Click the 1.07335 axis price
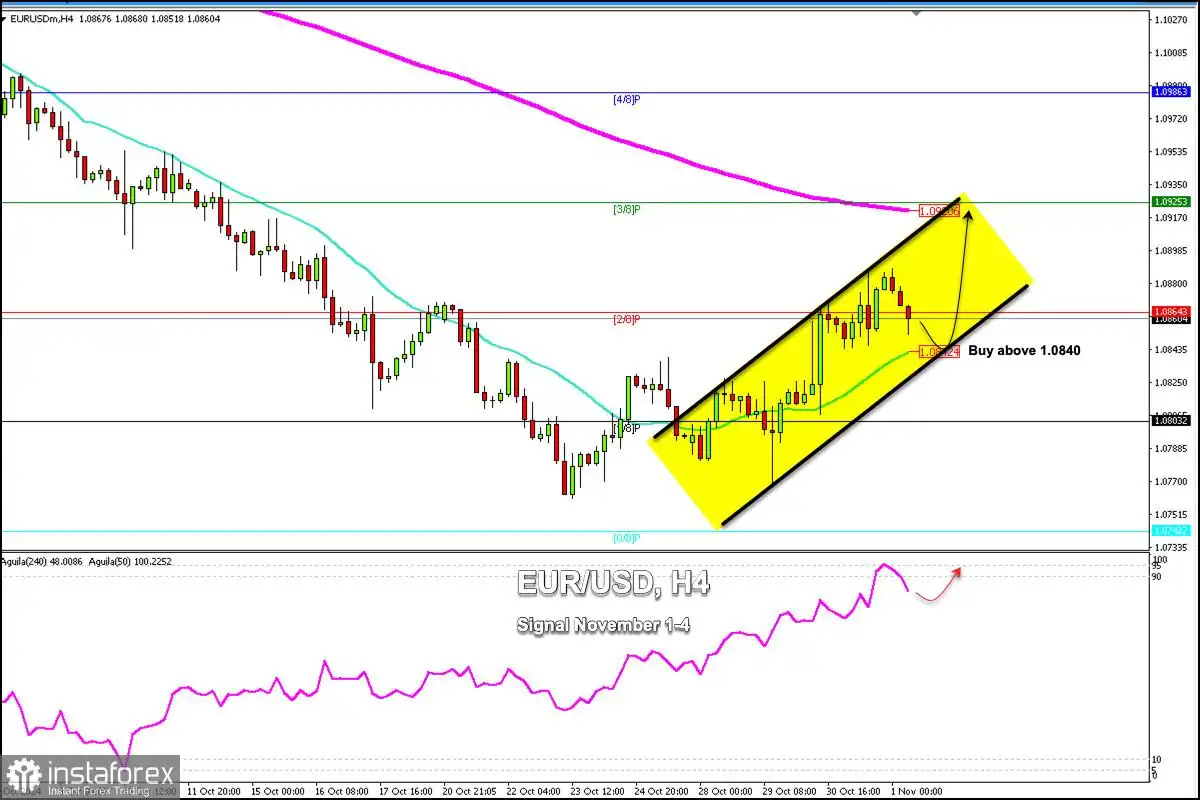1200x800 pixels. pyautogui.click(x=1171, y=548)
